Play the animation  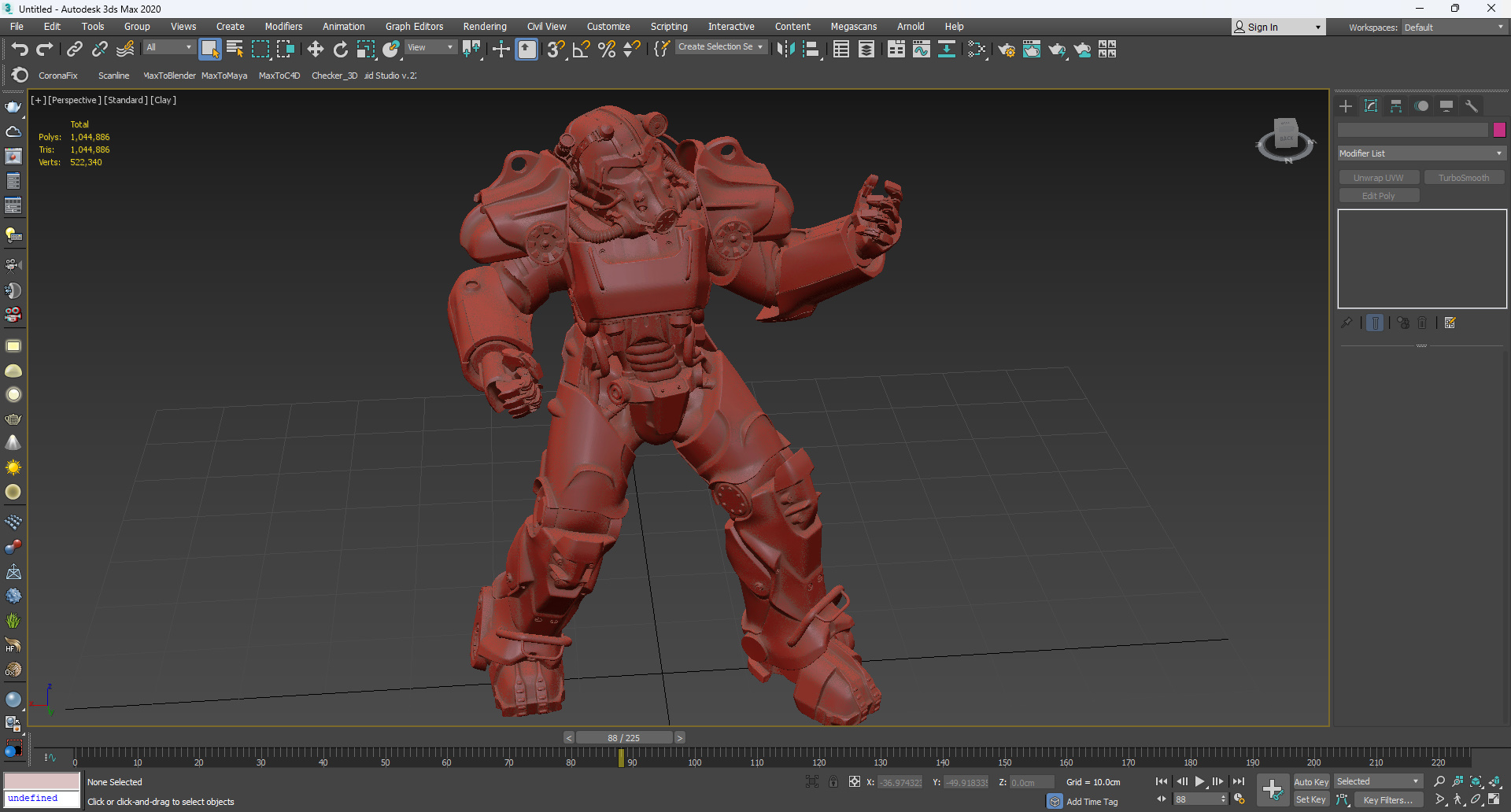pyautogui.click(x=1200, y=781)
